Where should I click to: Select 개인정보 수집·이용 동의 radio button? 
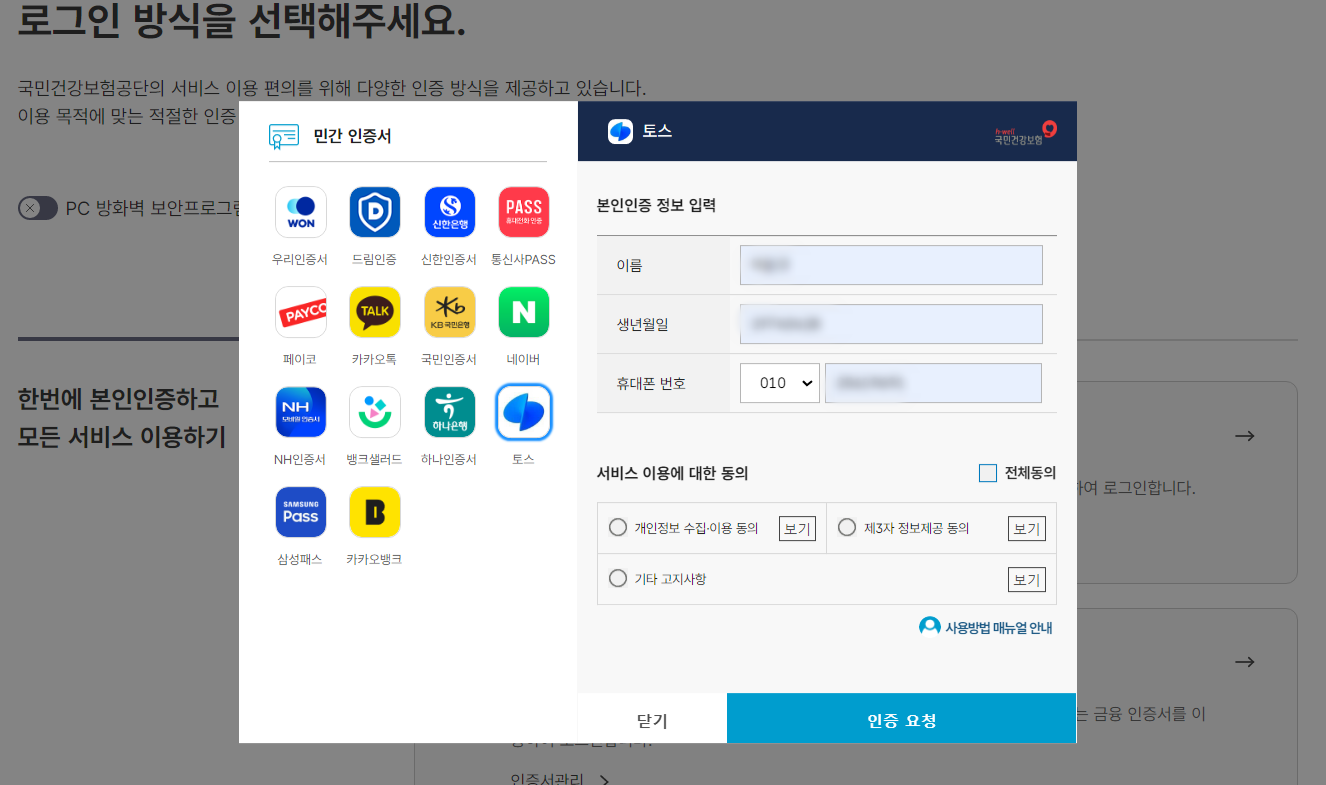[x=617, y=528]
